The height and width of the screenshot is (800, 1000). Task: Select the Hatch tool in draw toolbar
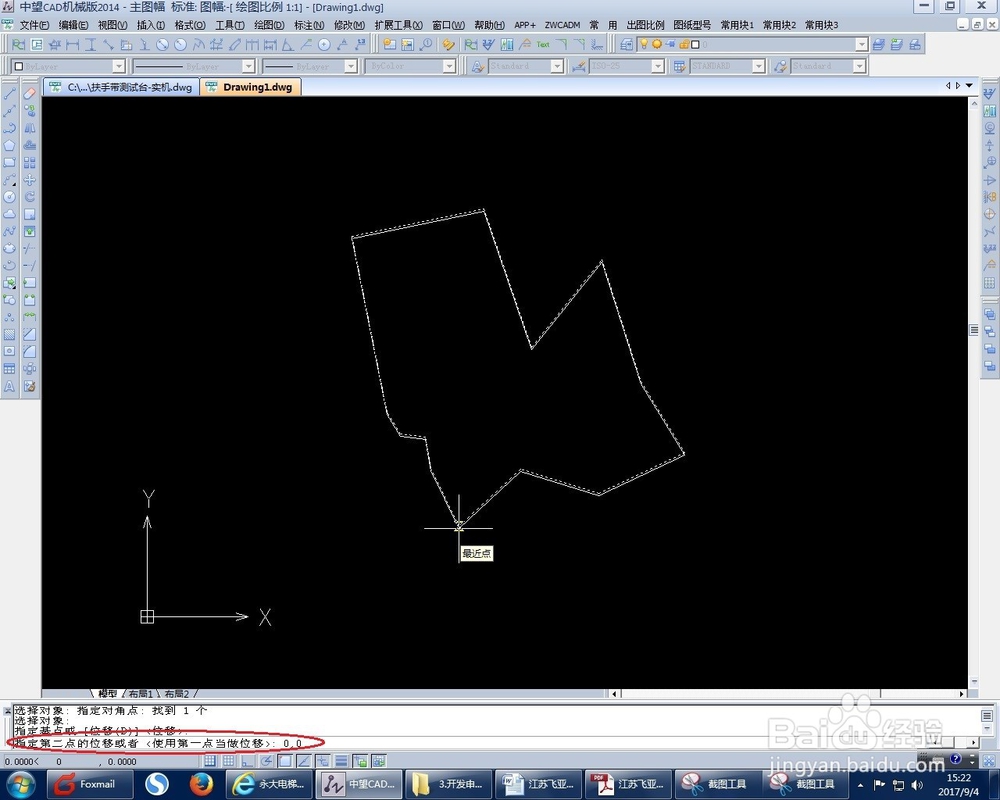(x=10, y=334)
